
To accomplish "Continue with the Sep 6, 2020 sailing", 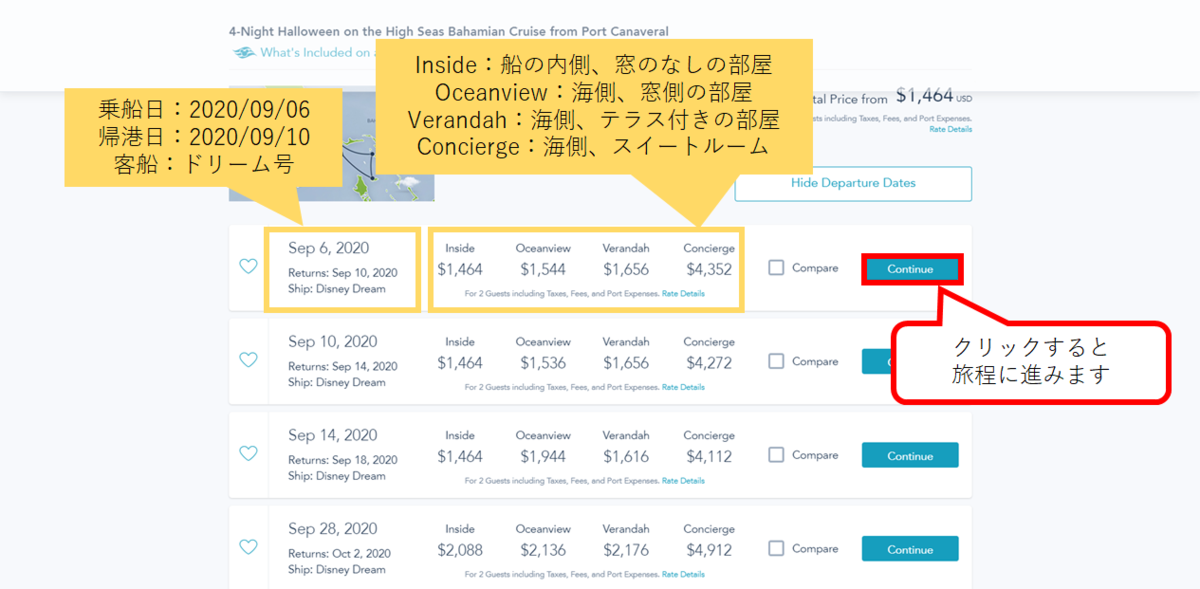I will 910,269.
